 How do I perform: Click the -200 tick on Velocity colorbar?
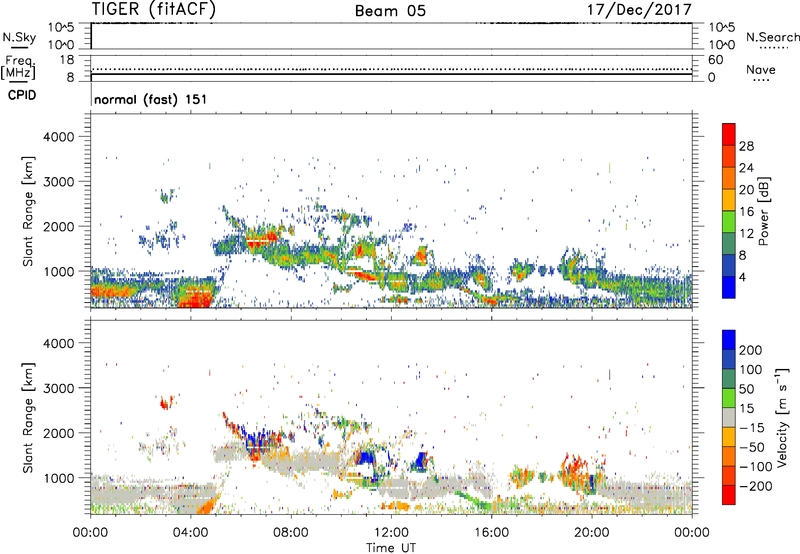coord(756,486)
